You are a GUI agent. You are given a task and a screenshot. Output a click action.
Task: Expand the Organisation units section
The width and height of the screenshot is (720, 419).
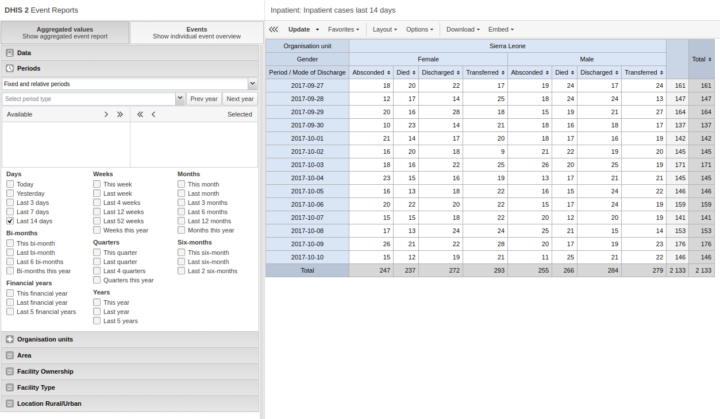click(130, 340)
